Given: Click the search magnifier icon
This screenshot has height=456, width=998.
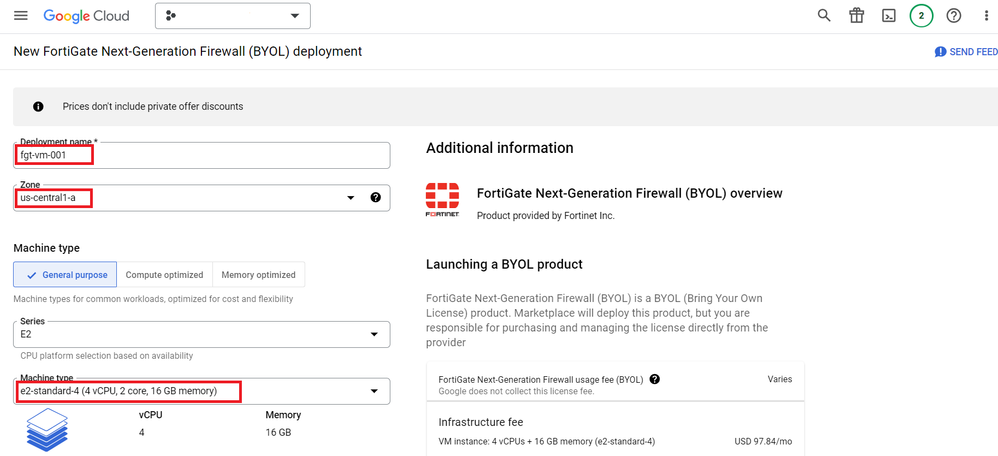Looking at the screenshot, I should 824,16.
